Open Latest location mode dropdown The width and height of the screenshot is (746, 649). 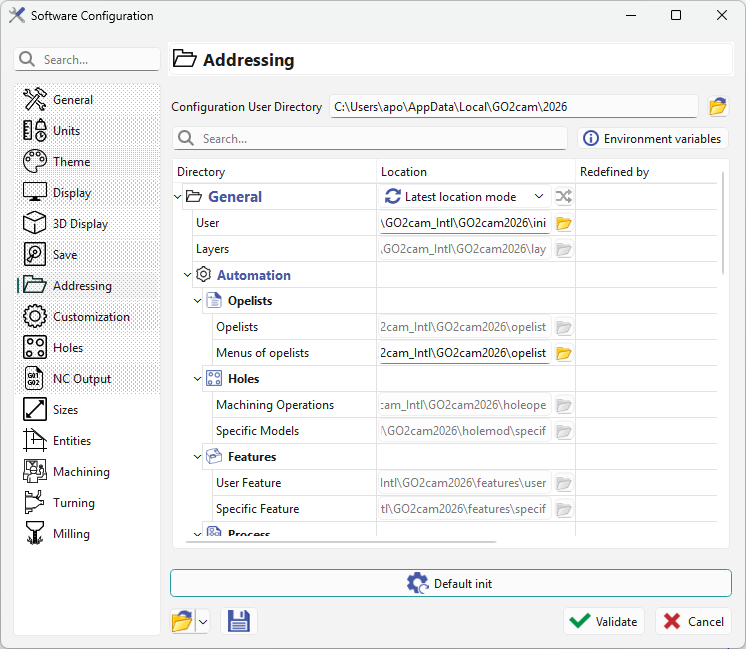point(465,197)
